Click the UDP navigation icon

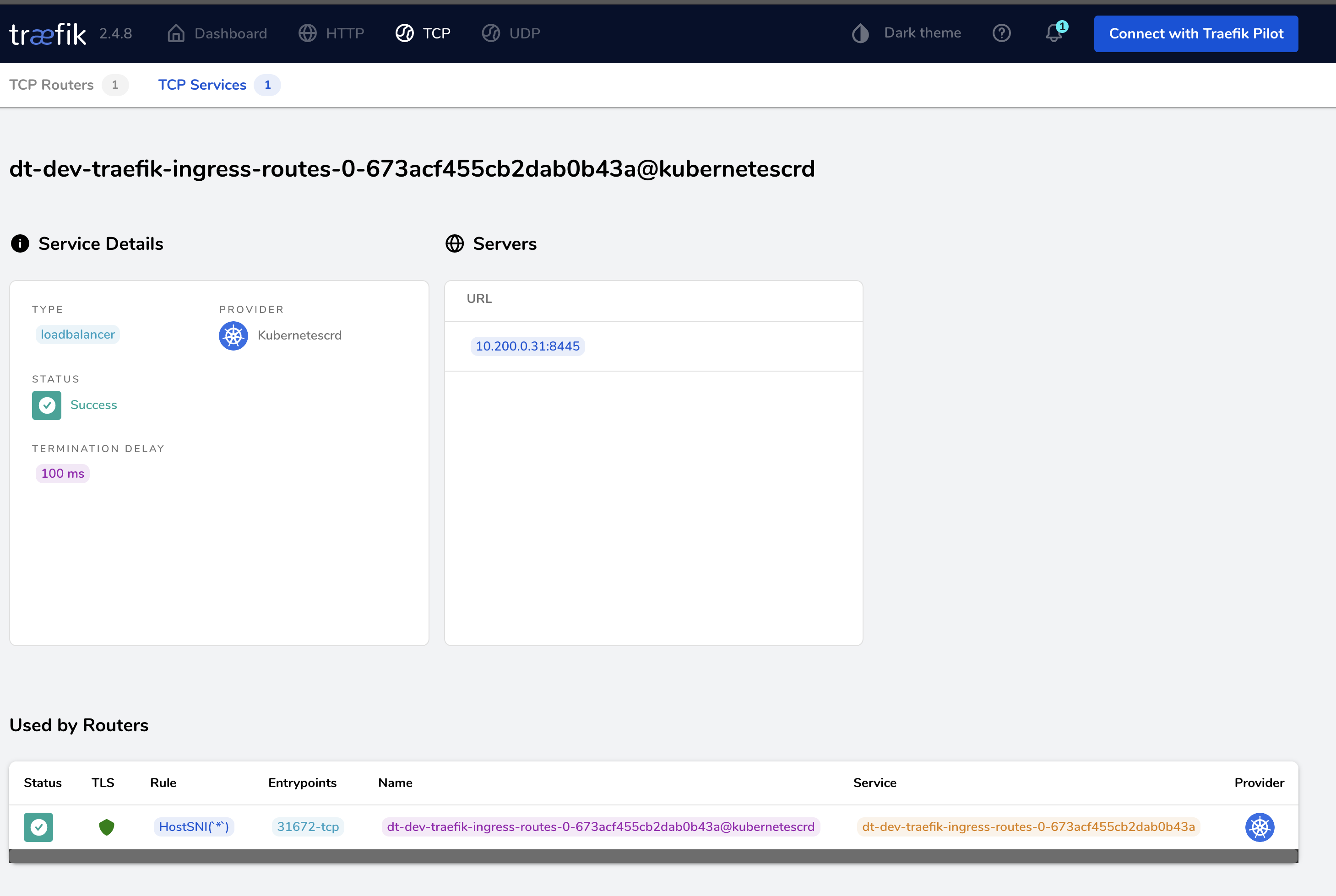pyautogui.click(x=490, y=33)
